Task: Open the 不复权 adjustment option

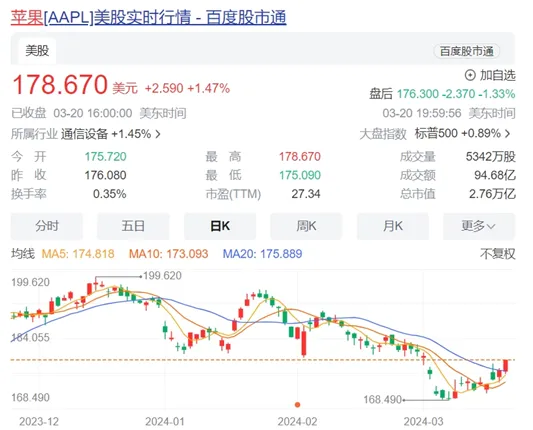Action: tap(498, 254)
